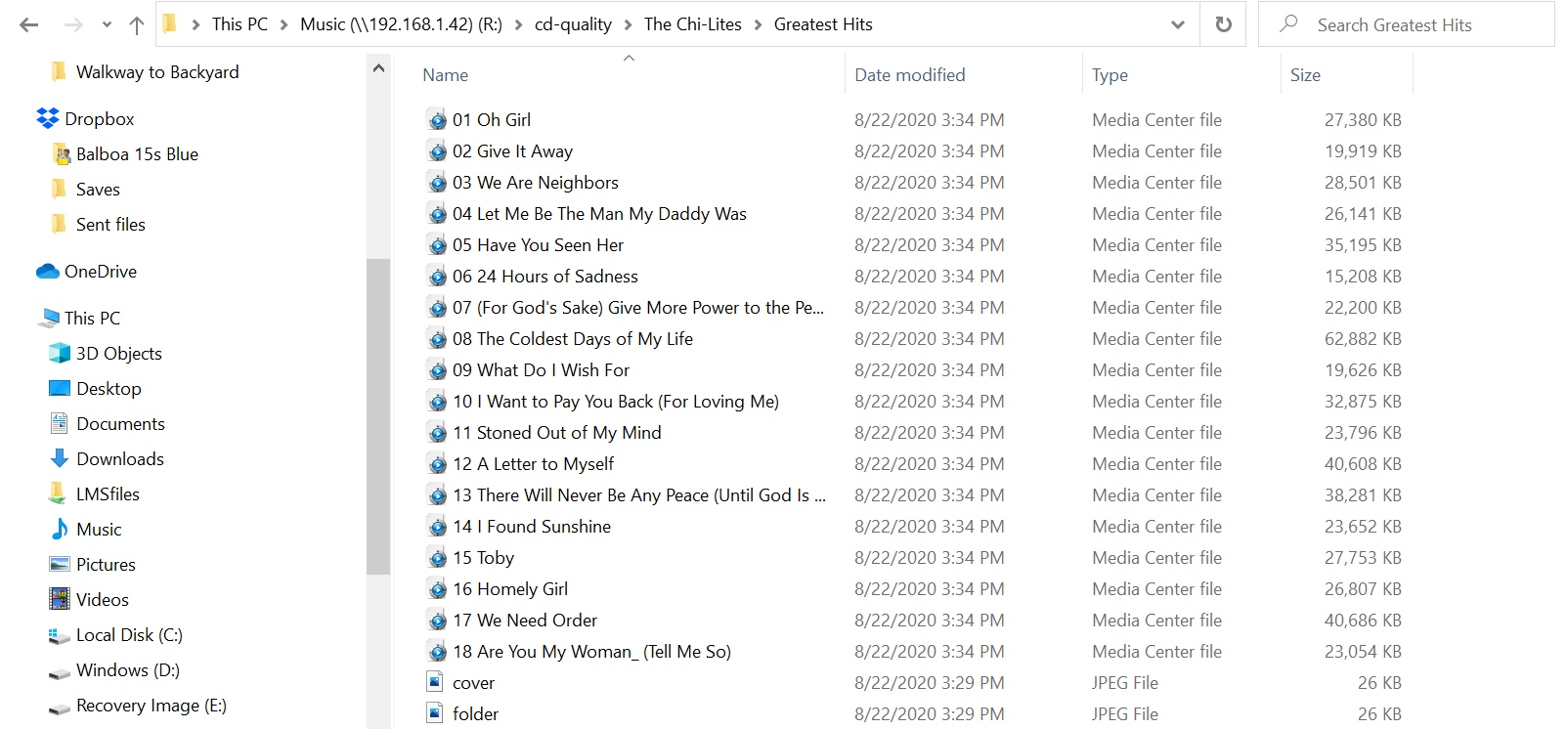The height and width of the screenshot is (729, 1568).
Task: Select 'This PC' in address bar
Action: click(x=240, y=24)
